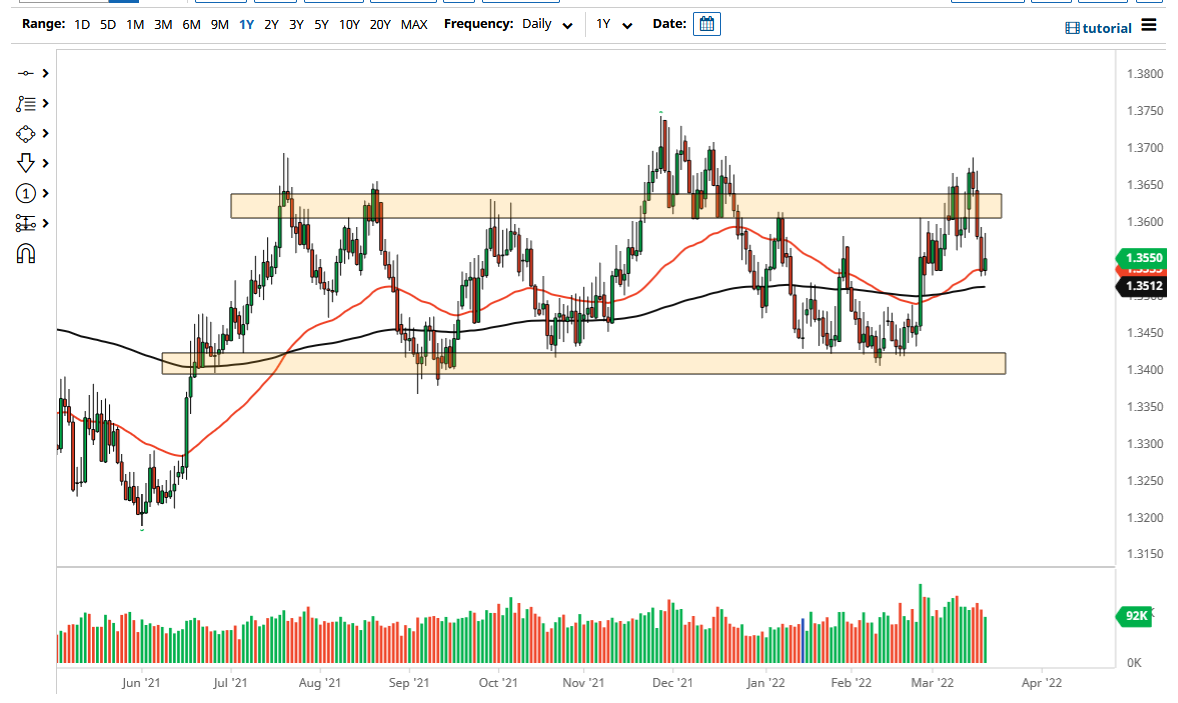Select the down-arrow annotation tool
This screenshot has height=703, width=1178.
[x=26, y=163]
